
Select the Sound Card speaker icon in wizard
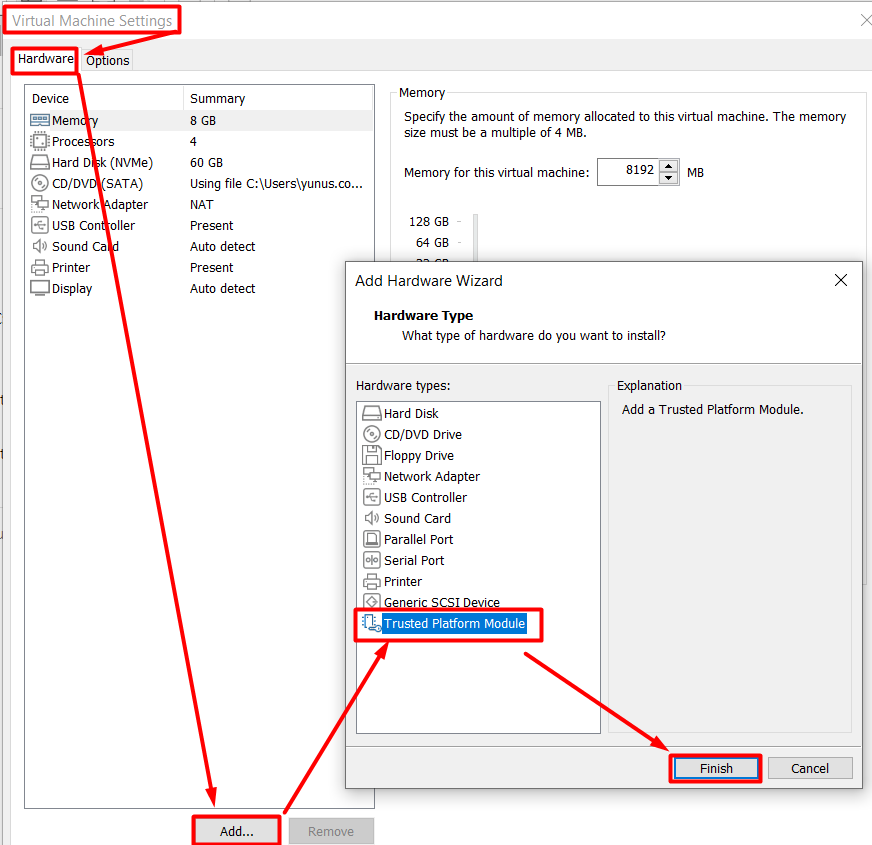[x=371, y=518]
